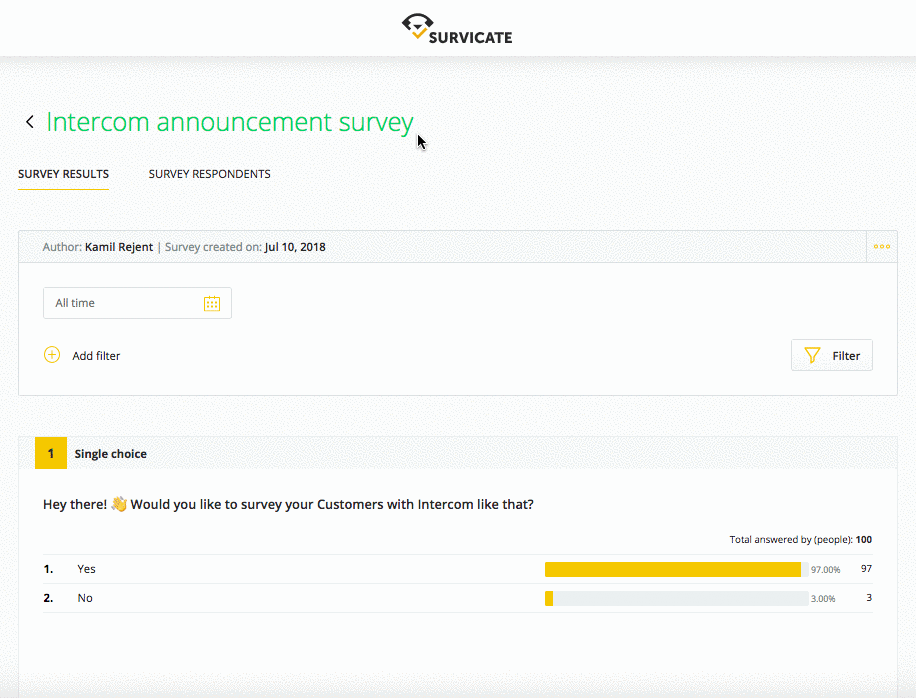916x698 pixels.
Task: Click the response count 97
Action: pyautogui.click(x=866, y=568)
